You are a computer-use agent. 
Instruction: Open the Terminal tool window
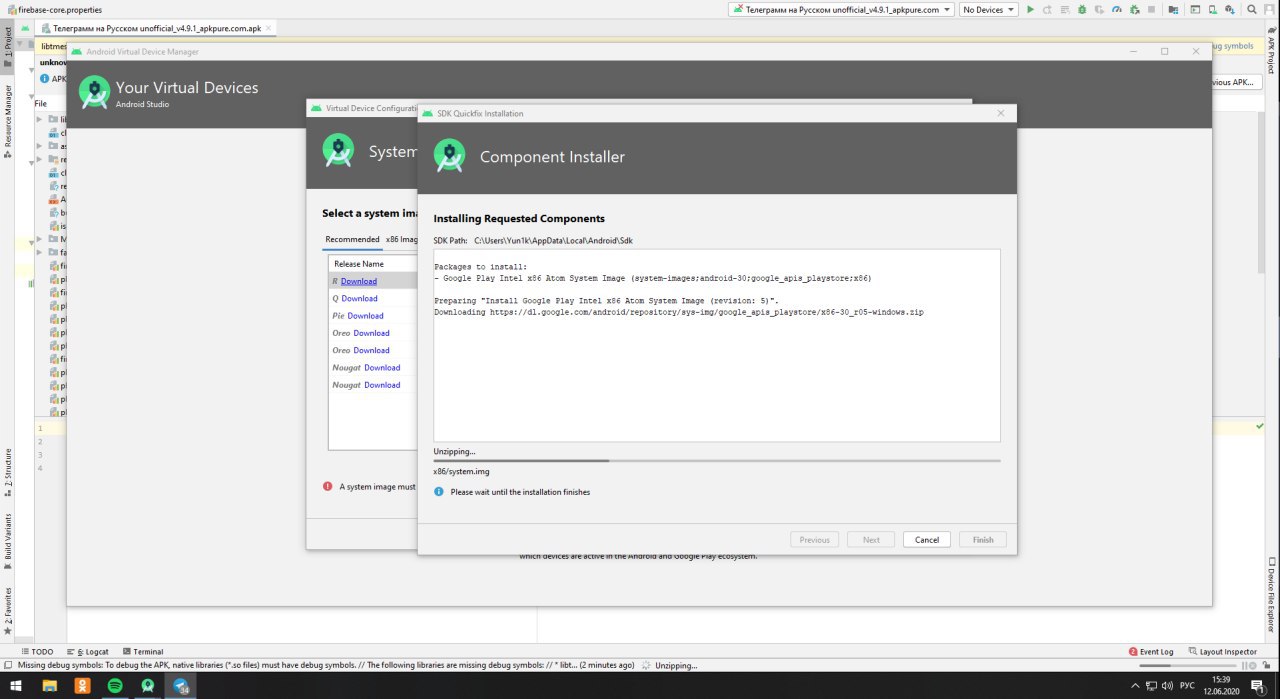click(142, 652)
